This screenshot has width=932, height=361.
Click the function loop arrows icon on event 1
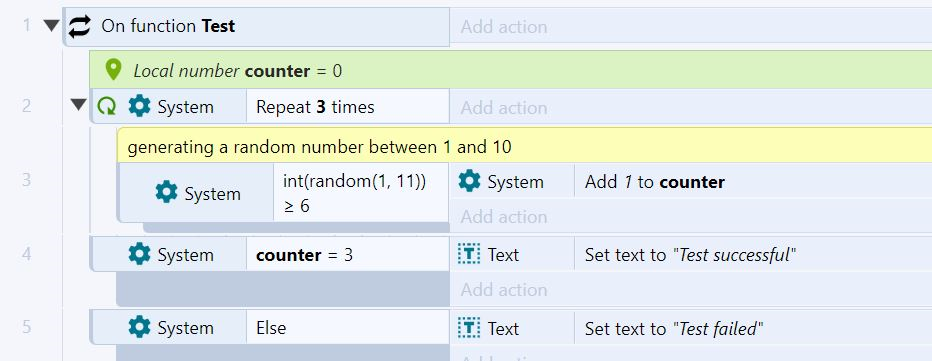[x=80, y=26]
